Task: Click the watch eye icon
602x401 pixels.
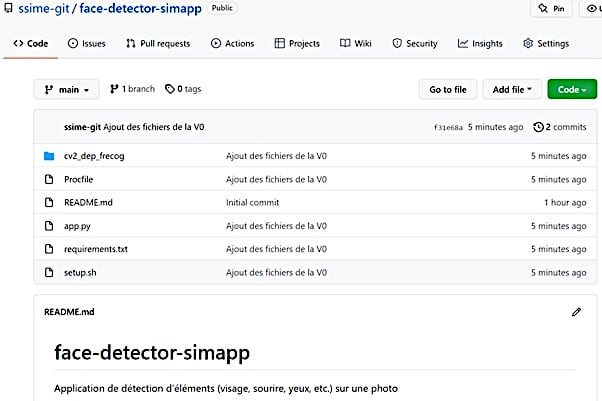Action: (x=592, y=8)
